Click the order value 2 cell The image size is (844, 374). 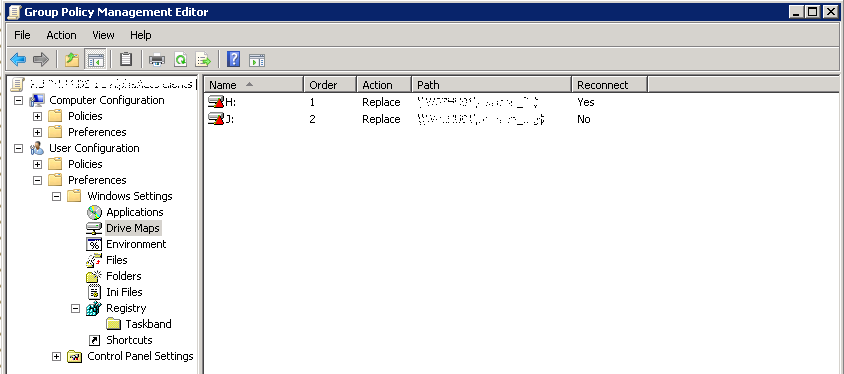point(313,119)
